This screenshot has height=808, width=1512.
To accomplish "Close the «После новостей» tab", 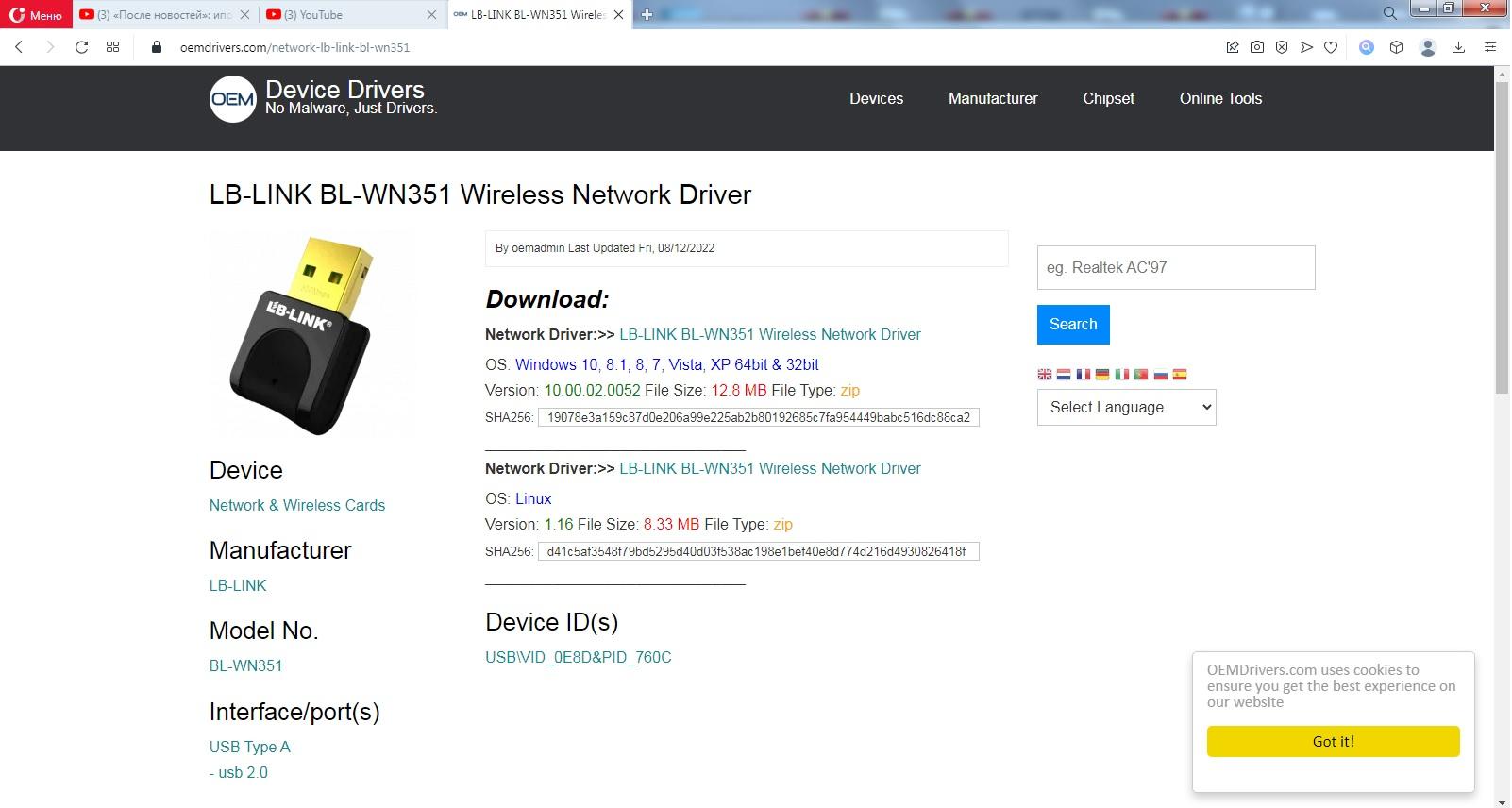I will [x=245, y=15].
